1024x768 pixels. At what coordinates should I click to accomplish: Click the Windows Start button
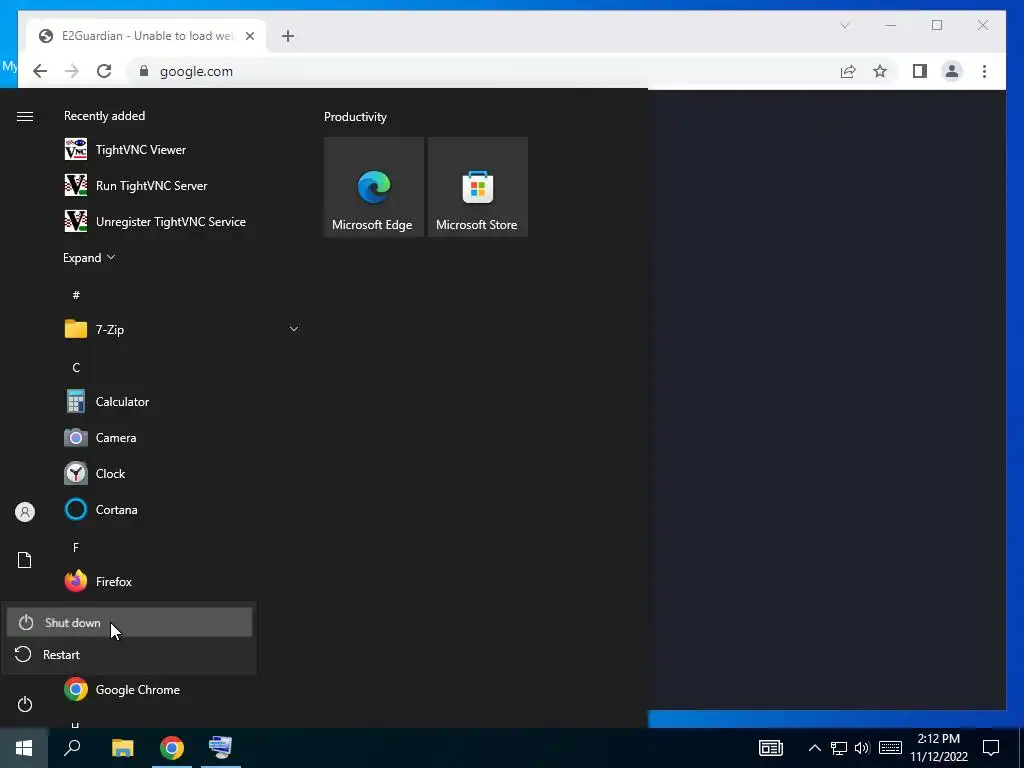[24, 748]
